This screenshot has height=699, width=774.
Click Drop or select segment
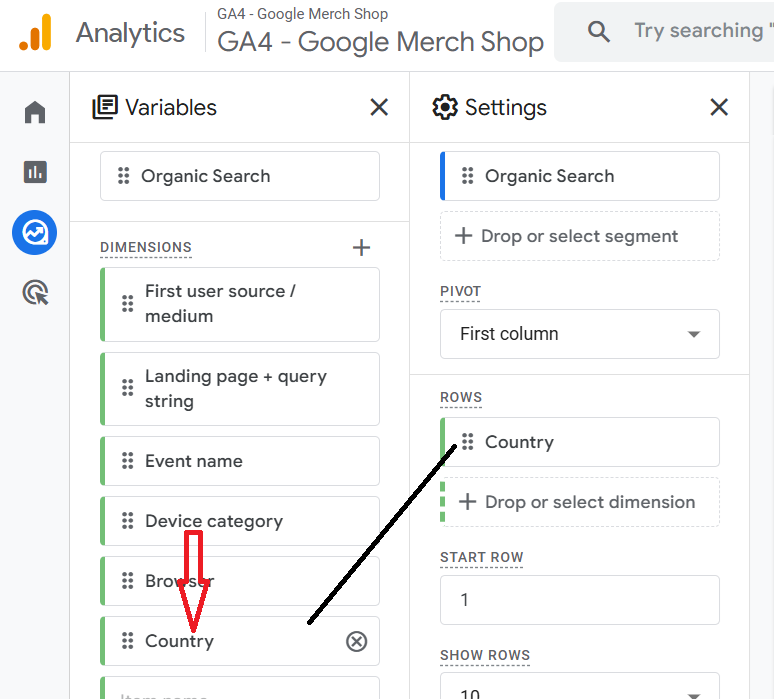pyautogui.click(x=579, y=236)
